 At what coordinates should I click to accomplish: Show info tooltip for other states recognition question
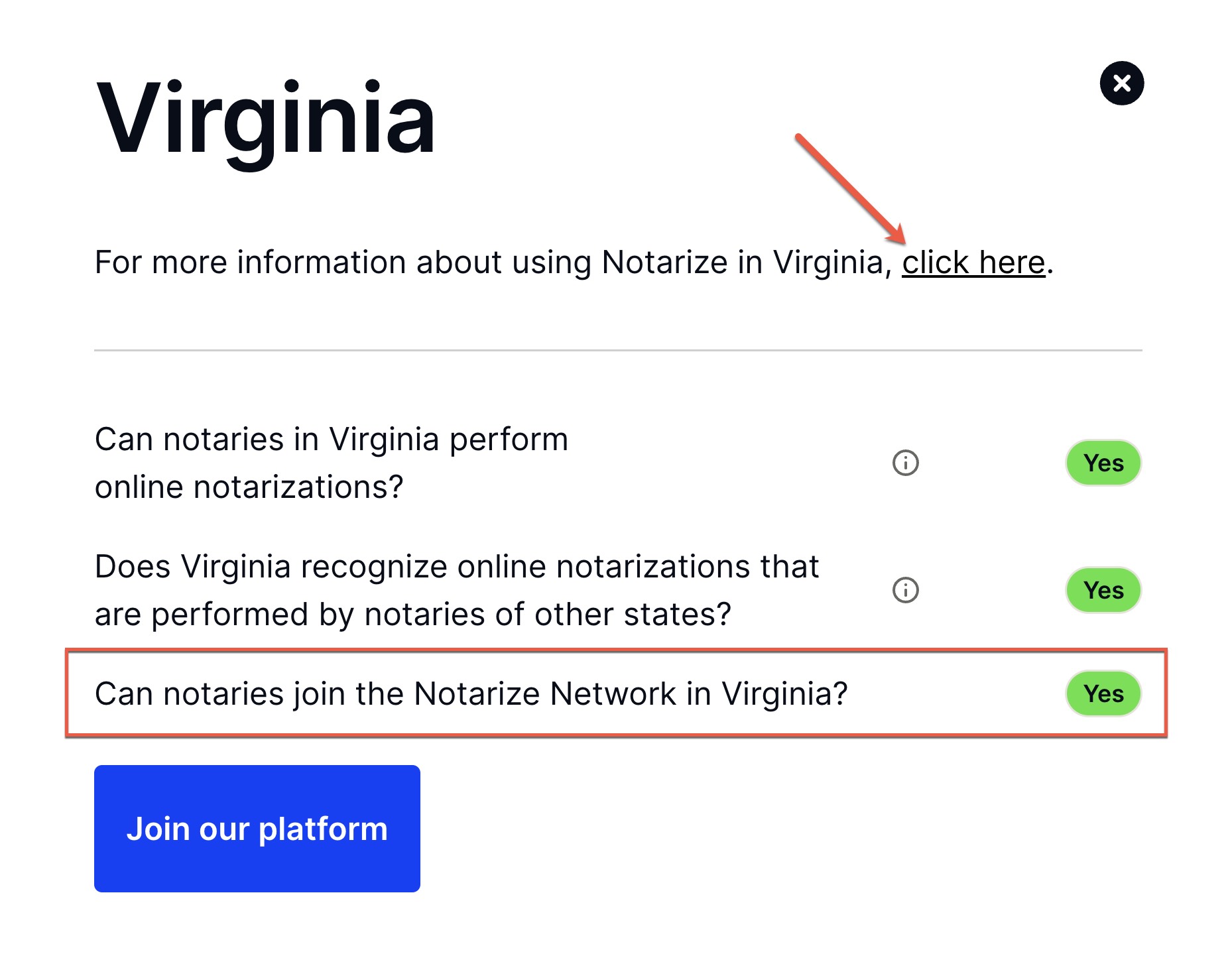tap(905, 590)
